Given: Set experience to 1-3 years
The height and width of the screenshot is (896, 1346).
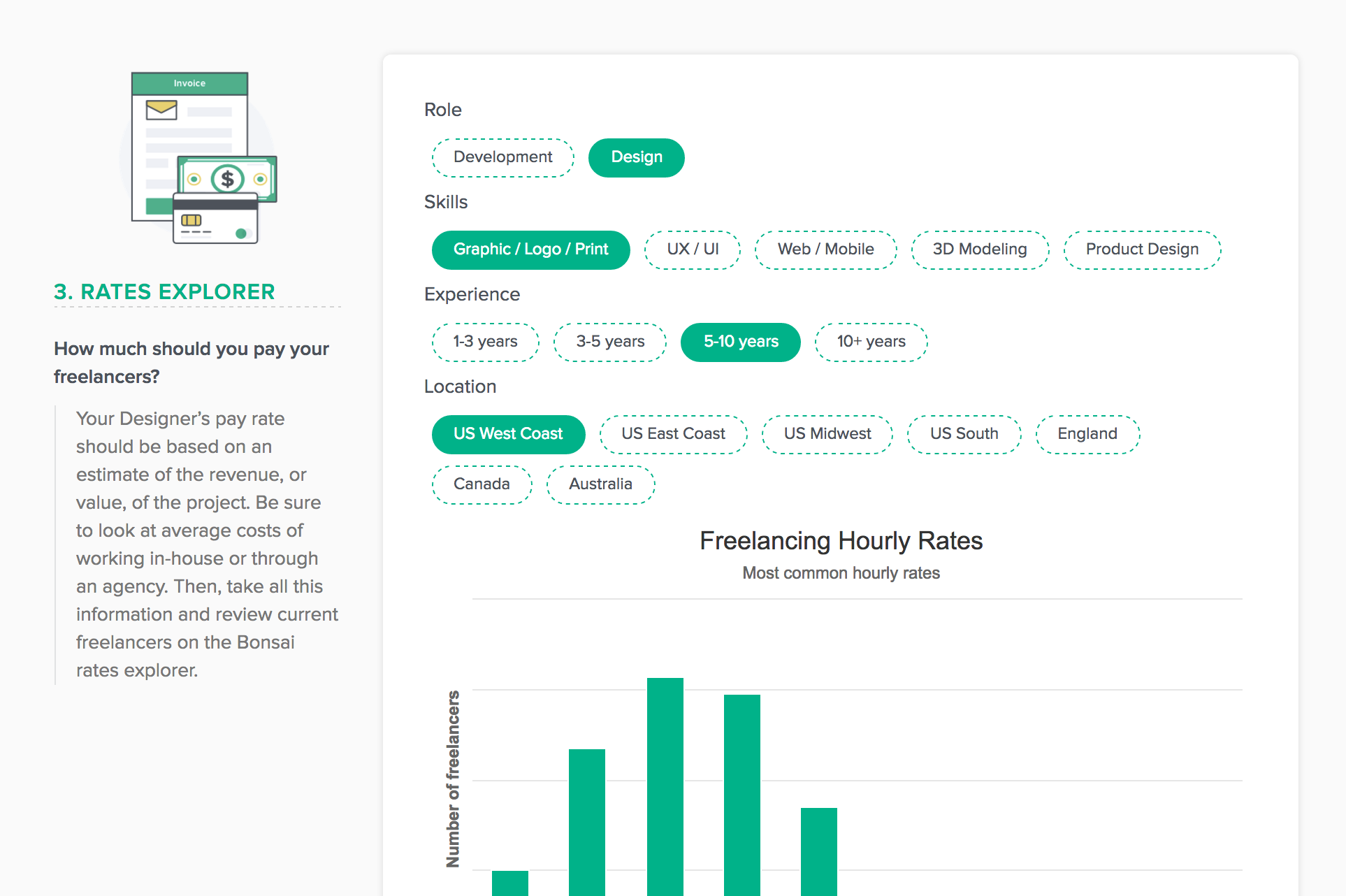Looking at the screenshot, I should click(x=485, y=342).
